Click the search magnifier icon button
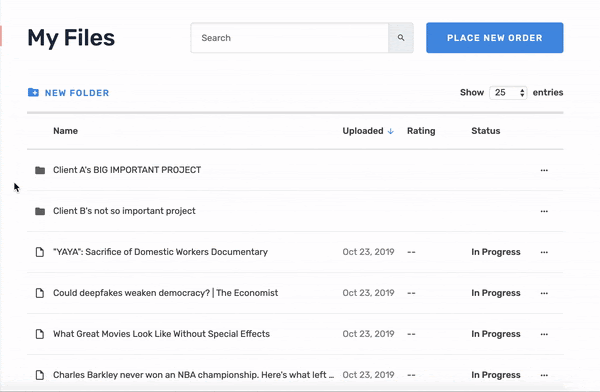This screenshot has height=392, width=600. [x=401, y=38]
